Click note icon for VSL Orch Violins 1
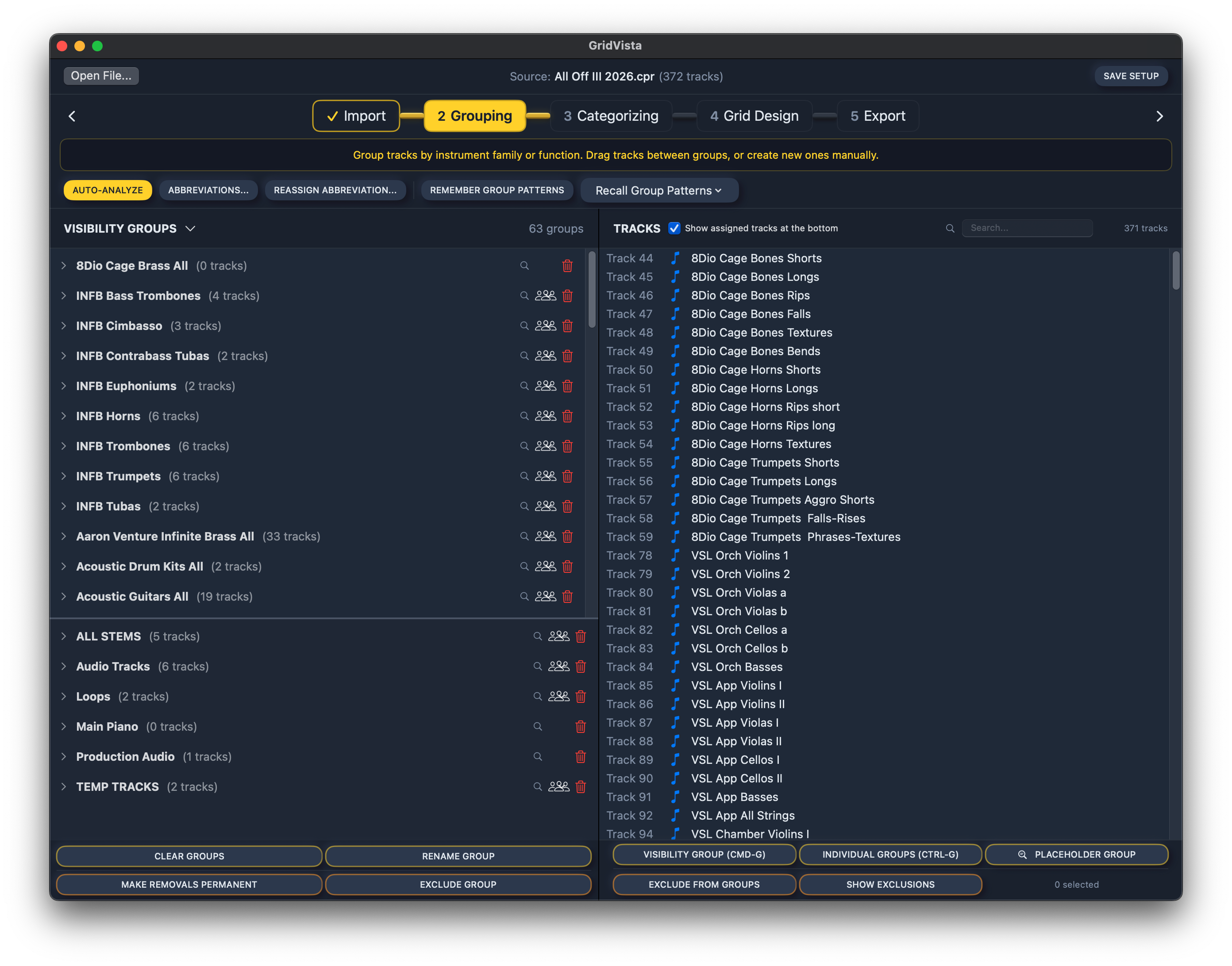The image size is (1232, 966). (674, 556)
